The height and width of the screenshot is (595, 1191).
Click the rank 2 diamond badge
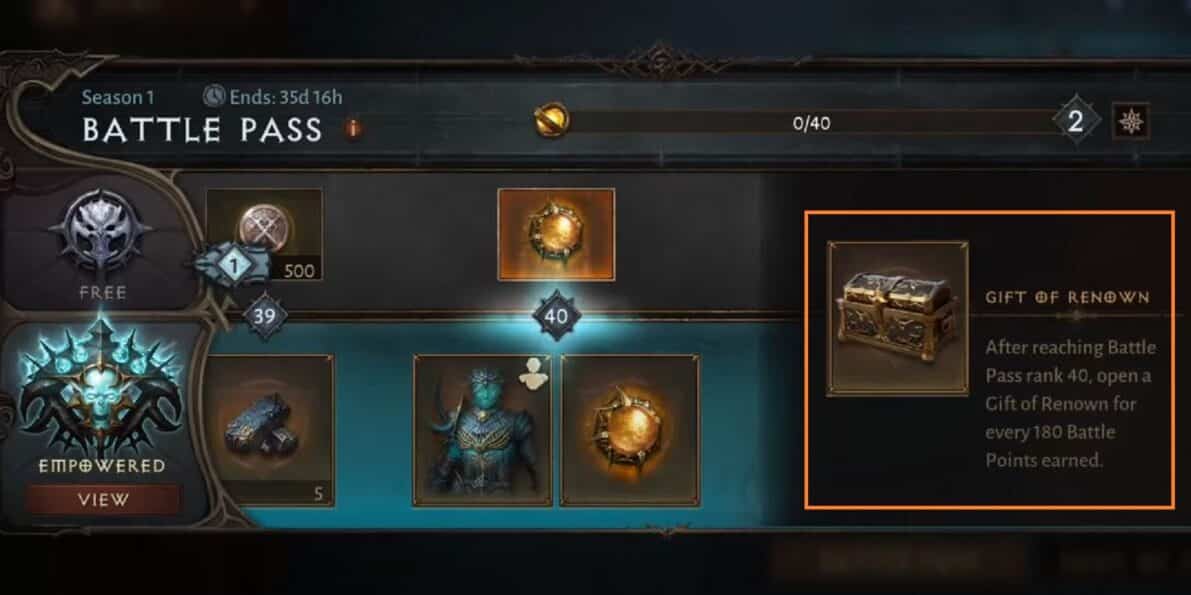tap(1076, 122)
